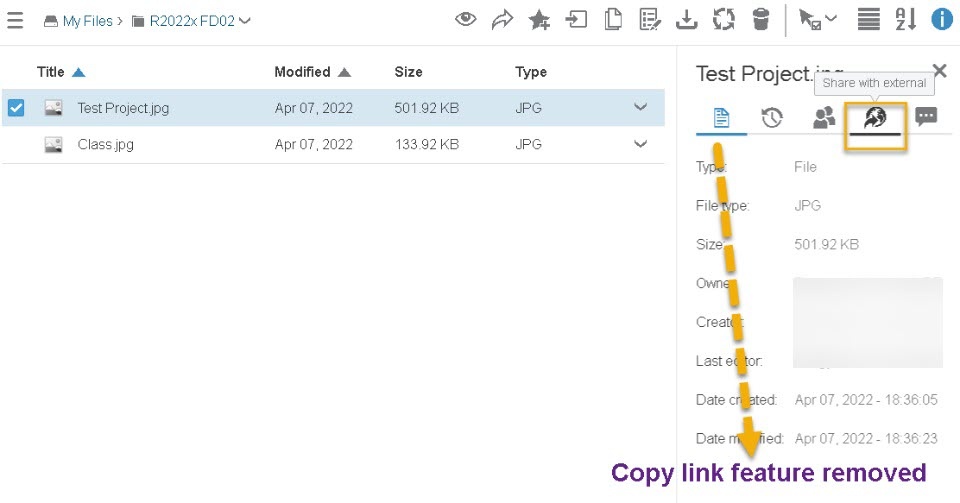960x503 pixels.
Task: Click the move-to-folder icon
Action: tap(576, 19)
